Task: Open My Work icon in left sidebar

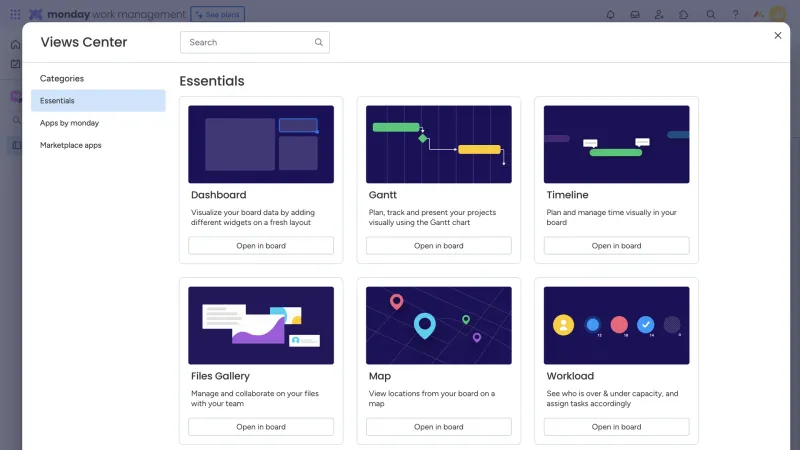Action: (15, 64)
